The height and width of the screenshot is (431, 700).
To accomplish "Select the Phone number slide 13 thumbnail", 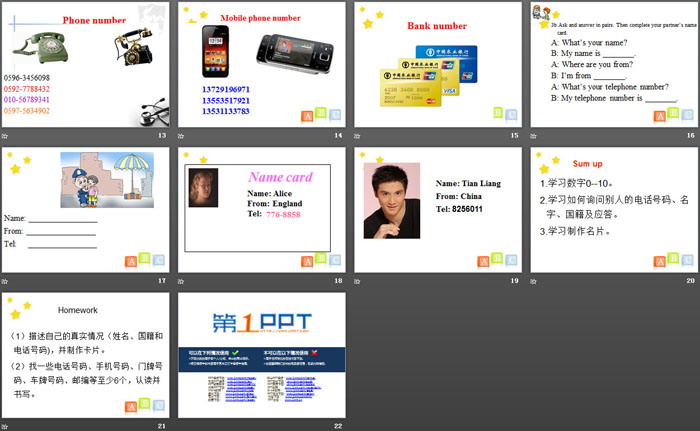I will click(x=85, y=65).
